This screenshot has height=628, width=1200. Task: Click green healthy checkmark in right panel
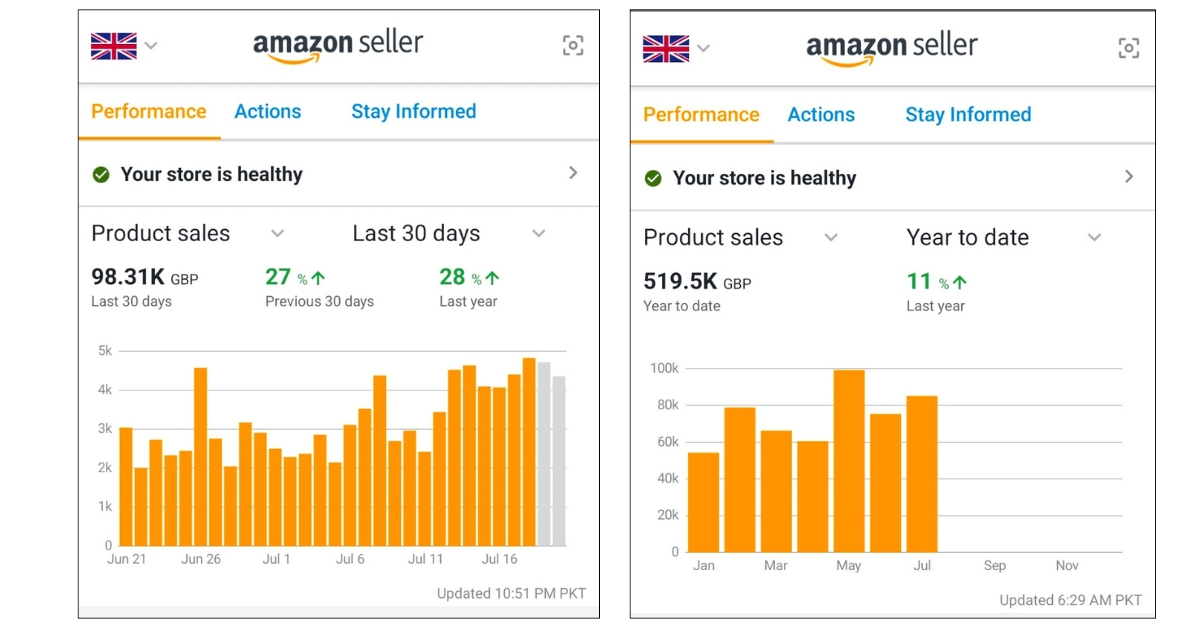click(653, 179)
